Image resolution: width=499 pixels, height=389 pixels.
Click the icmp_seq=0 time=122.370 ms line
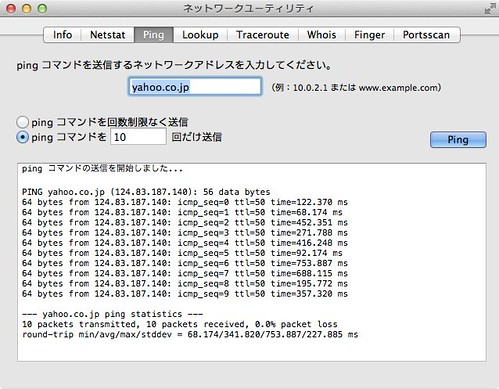pyautogui.click(x=185, y=202)
